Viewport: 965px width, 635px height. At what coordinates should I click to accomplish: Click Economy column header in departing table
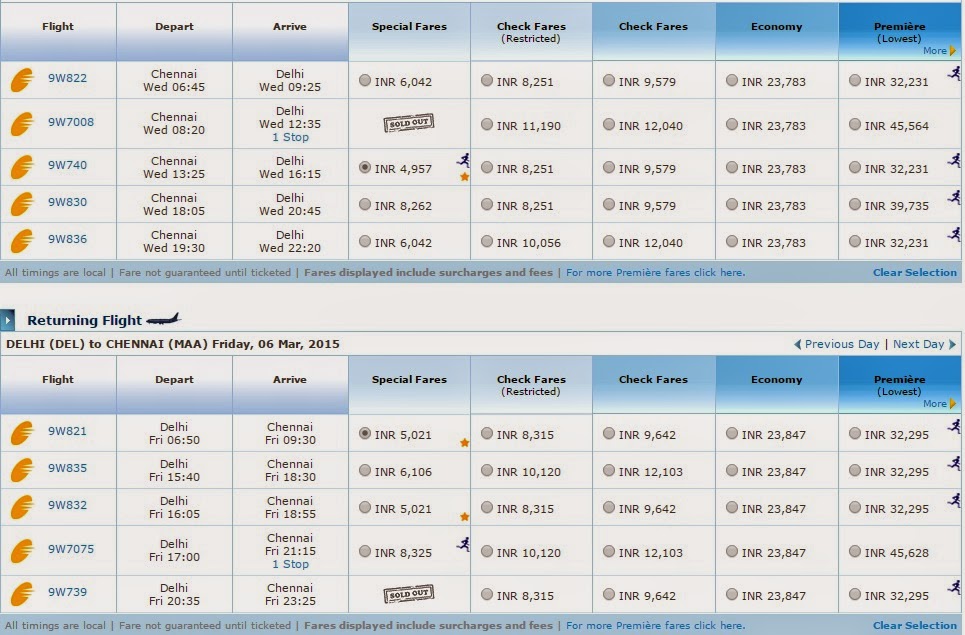pyautogui.click(x=777, y=31)
